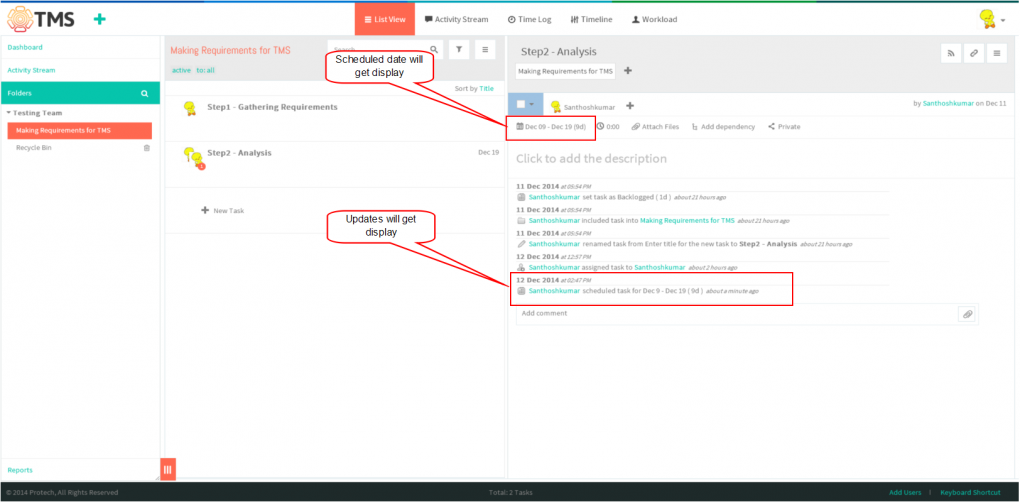
Task: Click assignee Santhoshkumar avatar
Action: (x=556, y=107)
